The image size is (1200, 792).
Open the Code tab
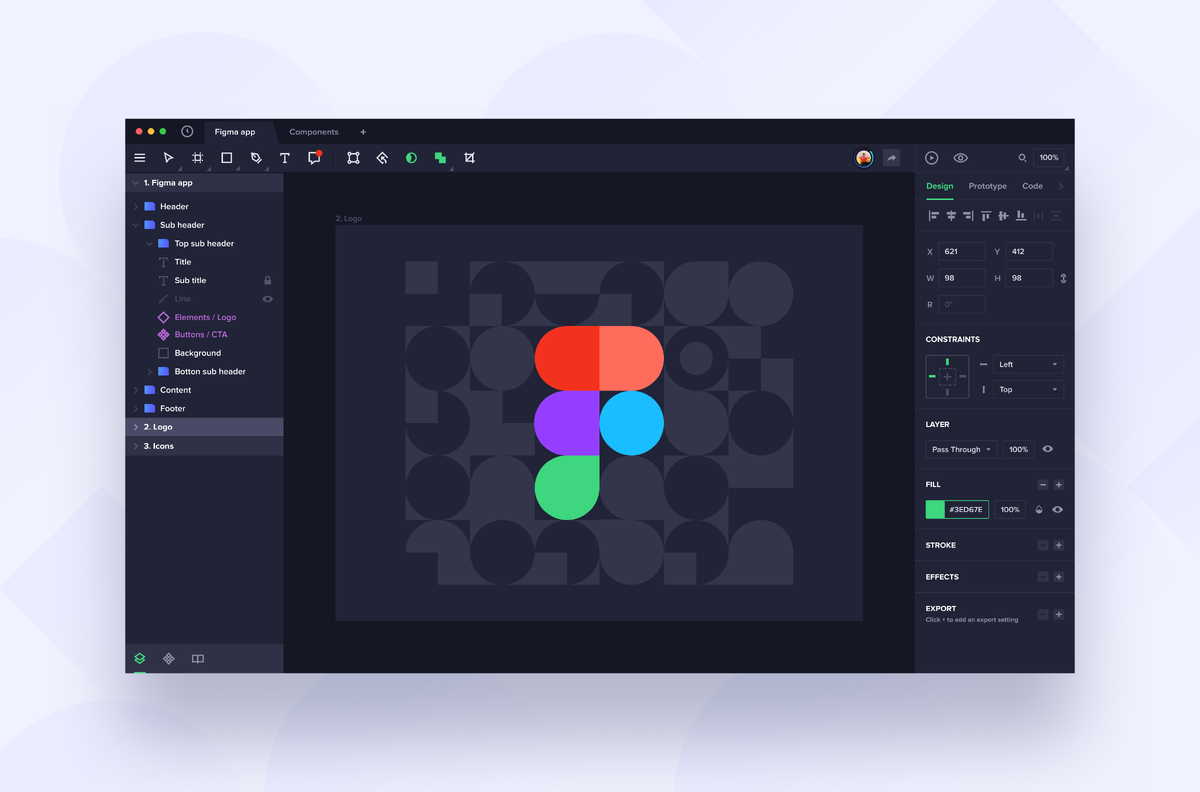1032,186
